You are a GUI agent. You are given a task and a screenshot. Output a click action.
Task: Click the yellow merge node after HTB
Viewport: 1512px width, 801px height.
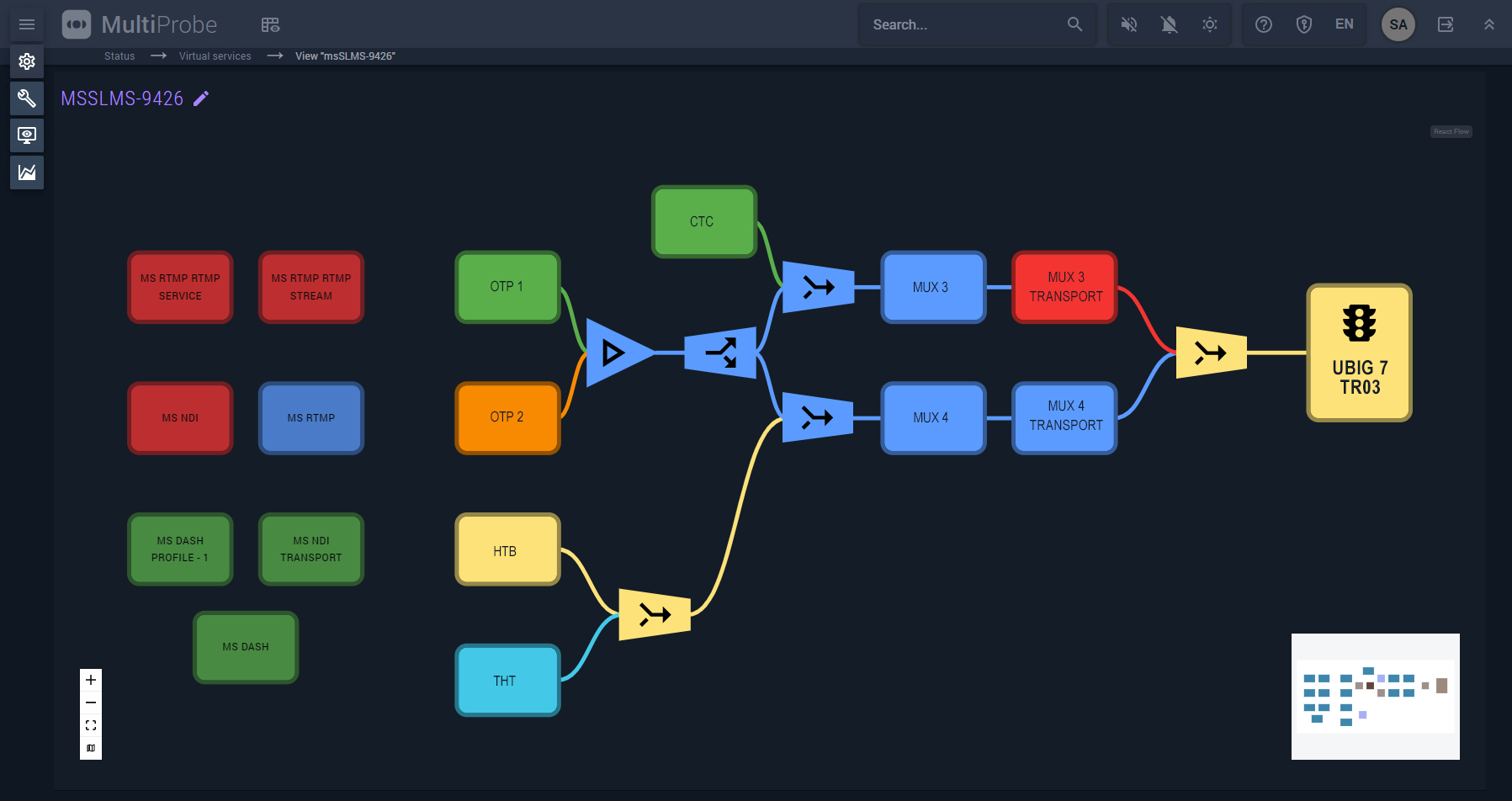tap(655, 615)
